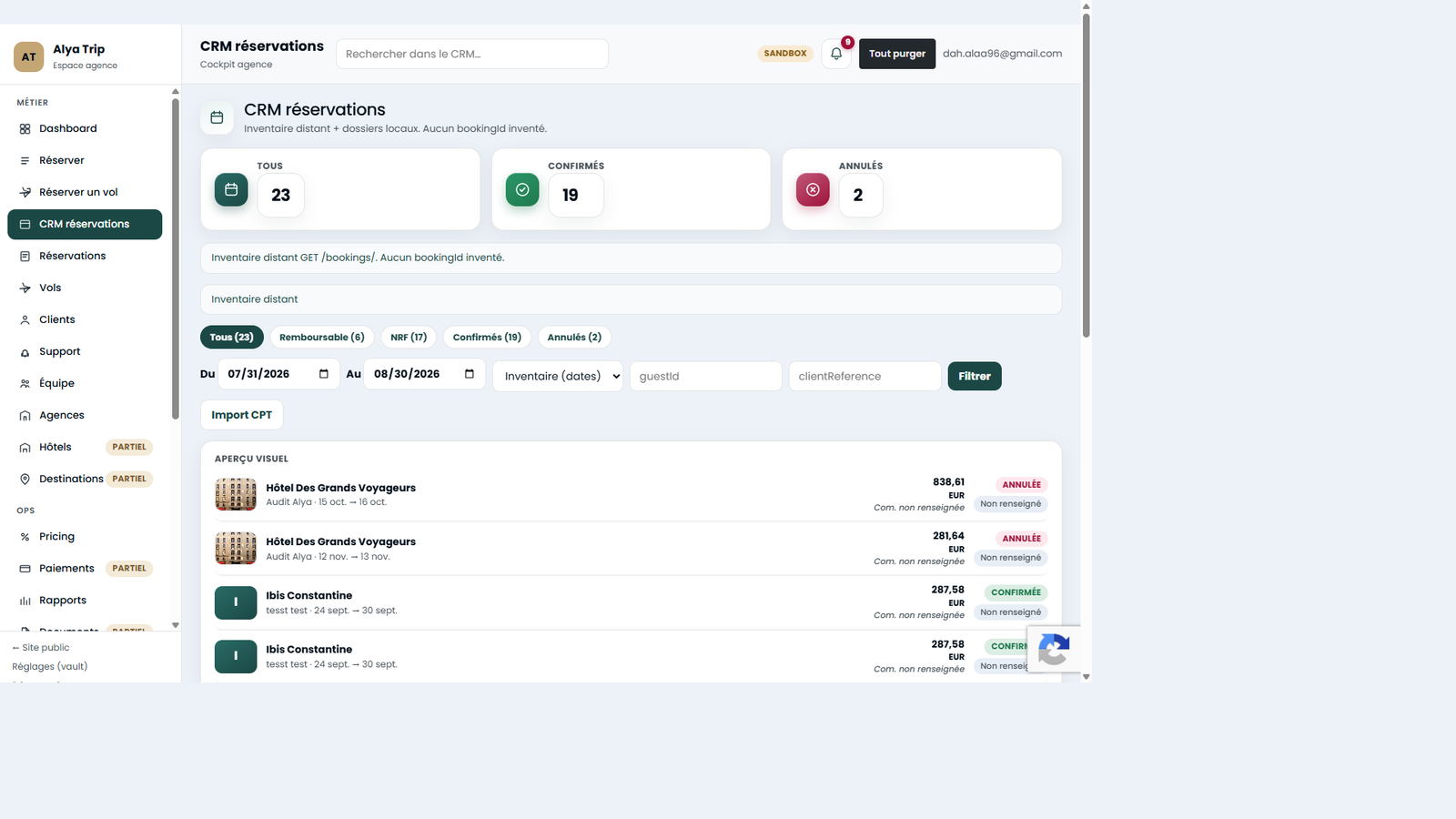The image size is (1456, 819).
Task: Click the Clients person icon
Action: pyautogui.click(x=25, y=319)
